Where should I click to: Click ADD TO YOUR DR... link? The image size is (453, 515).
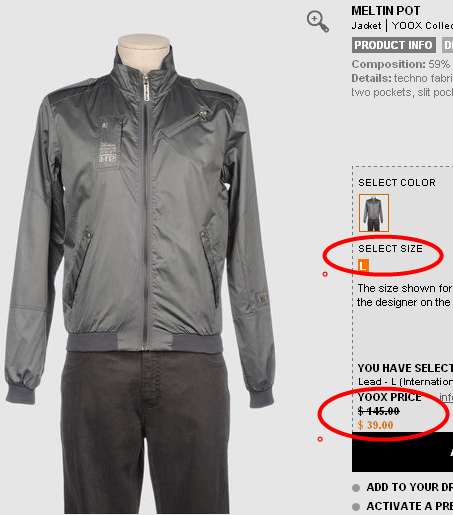[410, 487]
